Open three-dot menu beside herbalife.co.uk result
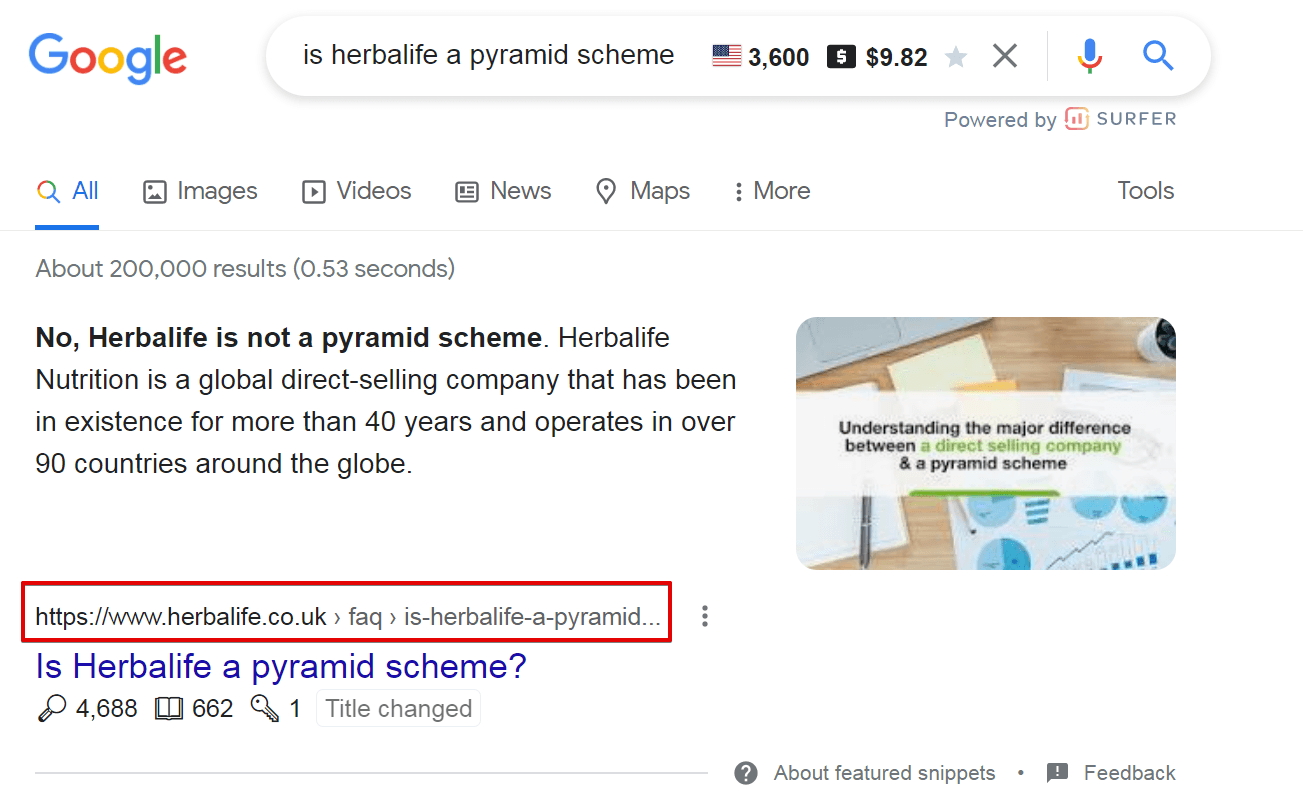 point(705,616)
